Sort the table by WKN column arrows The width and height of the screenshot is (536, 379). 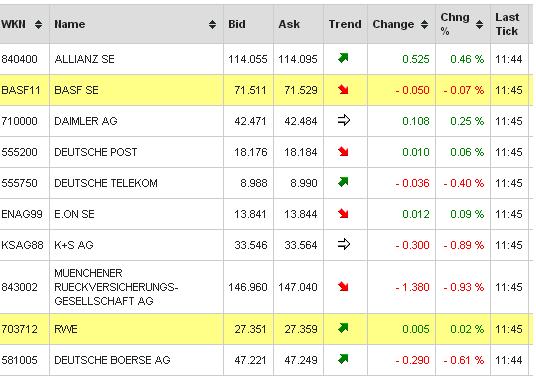(x=38, y=24)
